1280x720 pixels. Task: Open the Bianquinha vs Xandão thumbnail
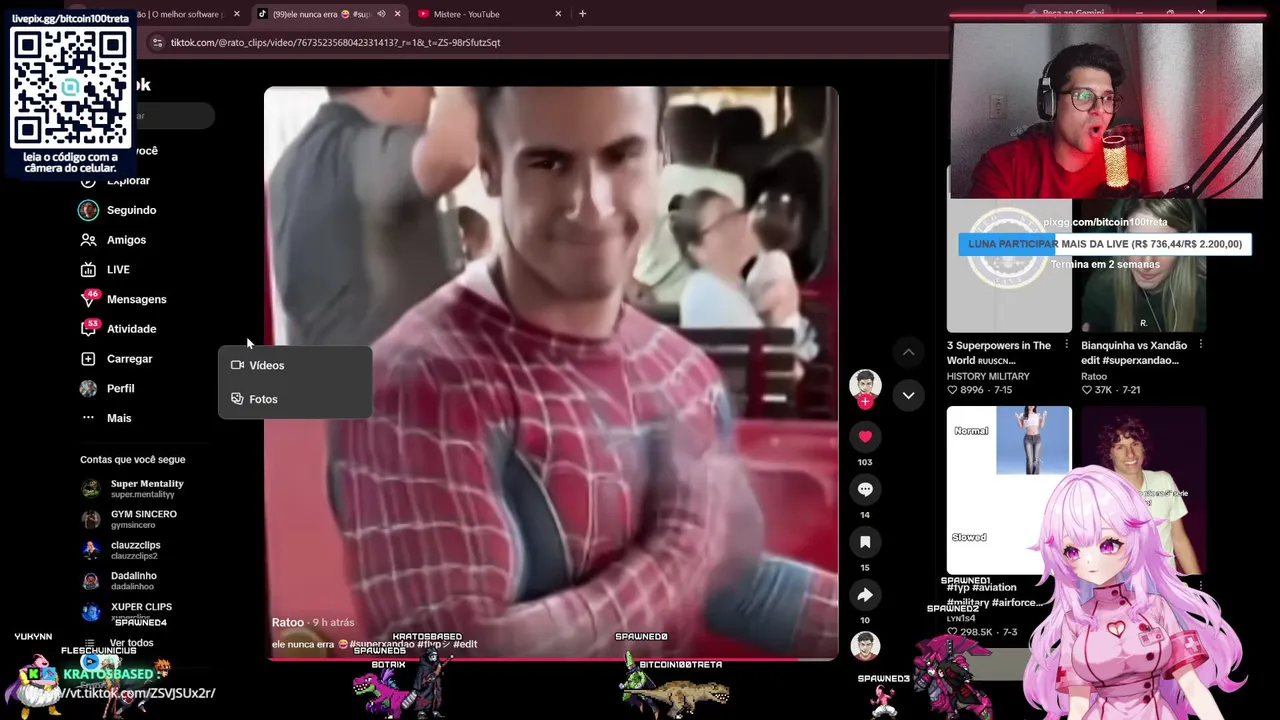coord(1143,266)
